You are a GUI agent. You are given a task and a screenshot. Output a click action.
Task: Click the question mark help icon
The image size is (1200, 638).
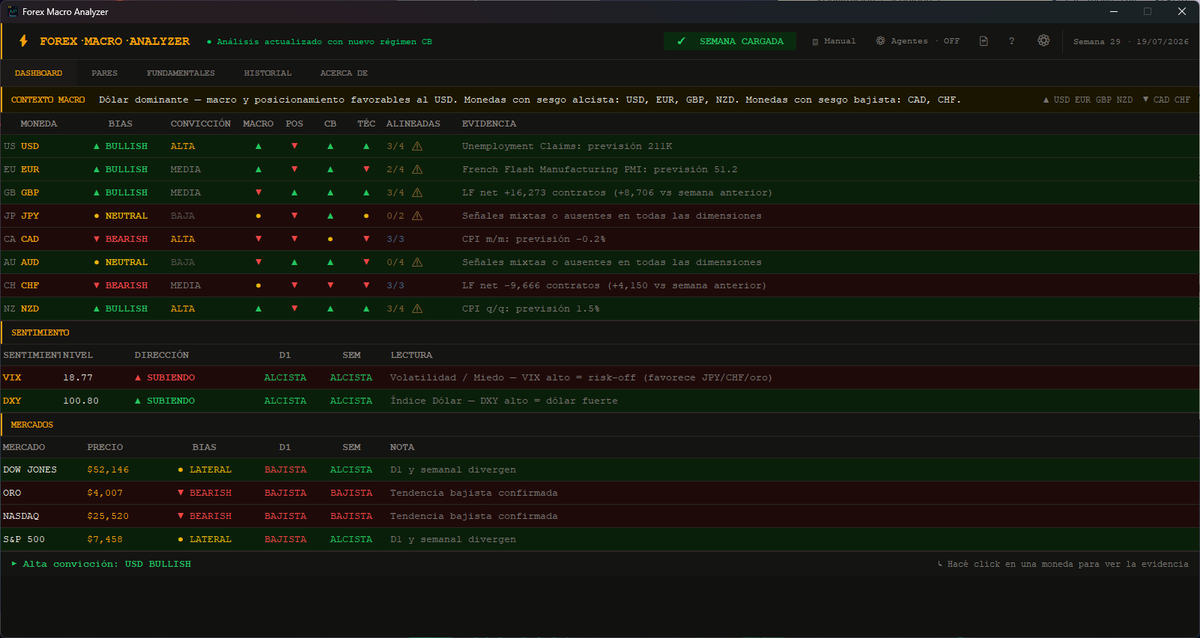click(x=1012, y=41)
